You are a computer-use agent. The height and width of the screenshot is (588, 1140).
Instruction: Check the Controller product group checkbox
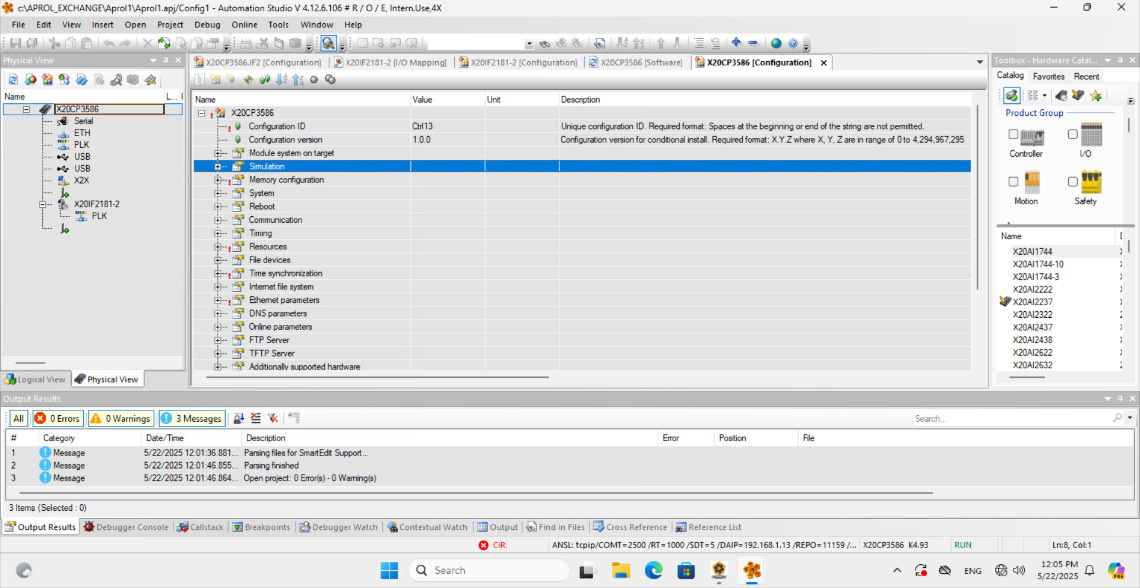coord(1013,134)
